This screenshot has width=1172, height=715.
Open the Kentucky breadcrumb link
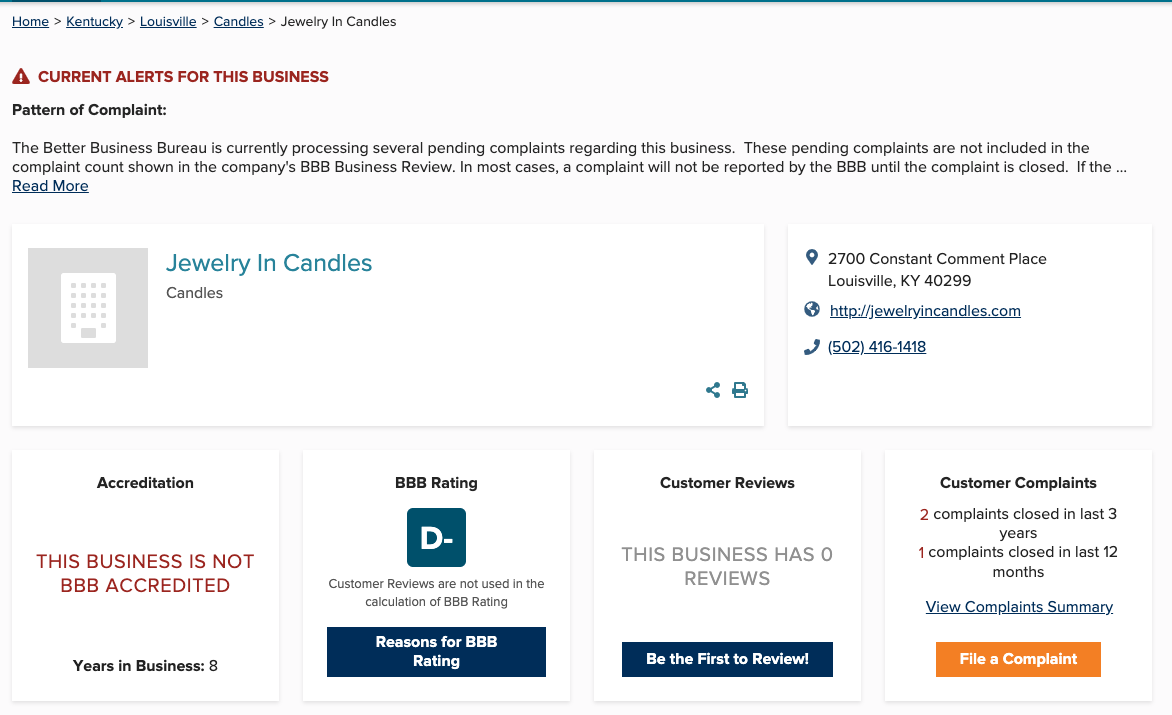click(94, 22)
